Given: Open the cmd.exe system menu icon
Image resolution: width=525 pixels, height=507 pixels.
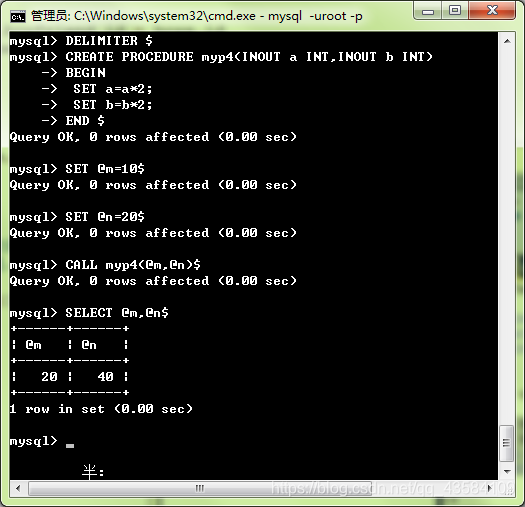Looking at the screenshot, I should pos(18,16).
